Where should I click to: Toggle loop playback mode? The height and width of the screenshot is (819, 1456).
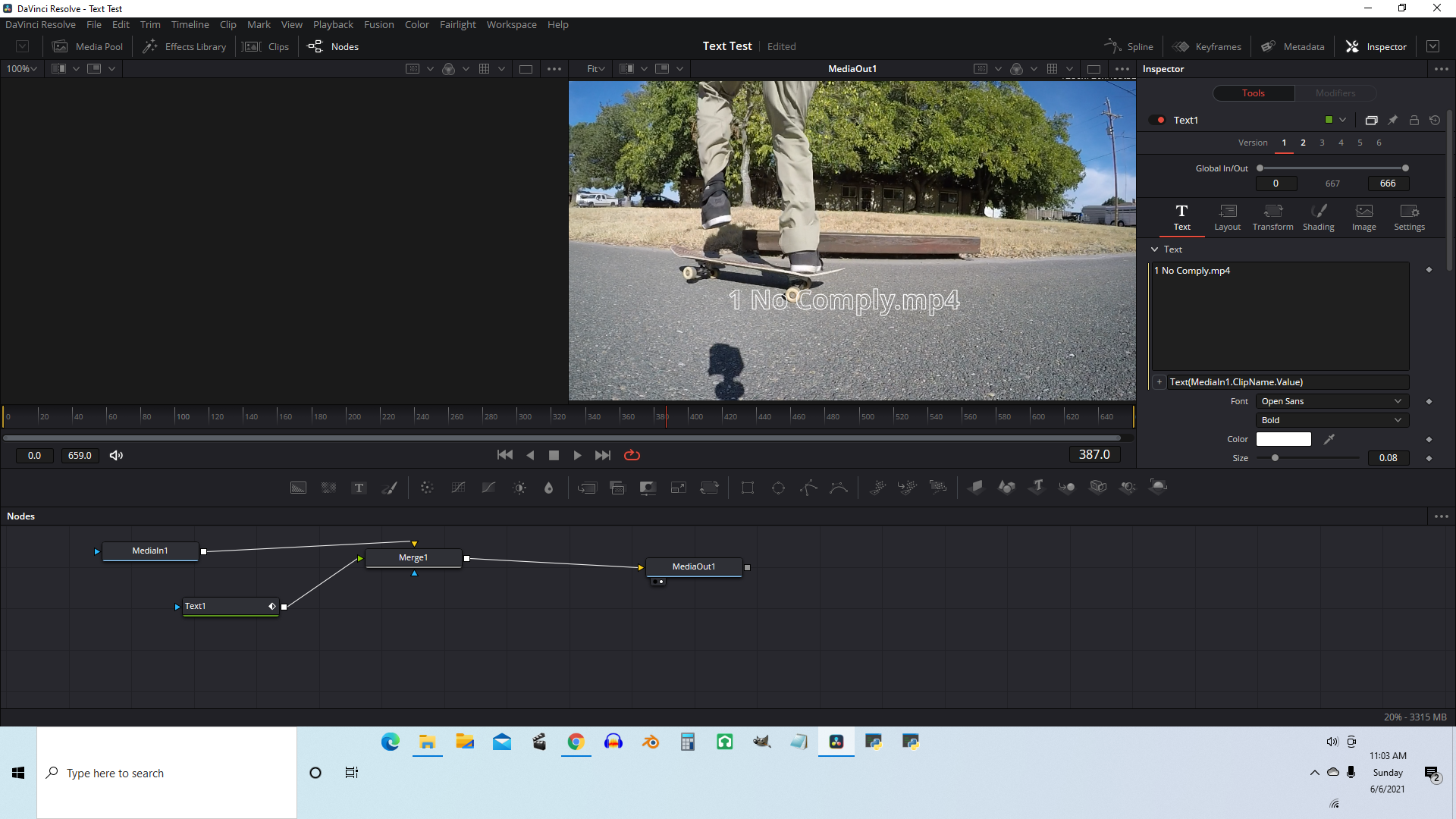click(x=632, y=455)
